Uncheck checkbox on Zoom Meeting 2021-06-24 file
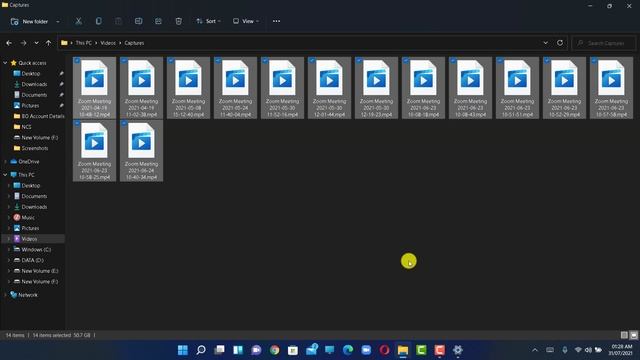This screenshot has width=640, height=360. tap(124, 123)
